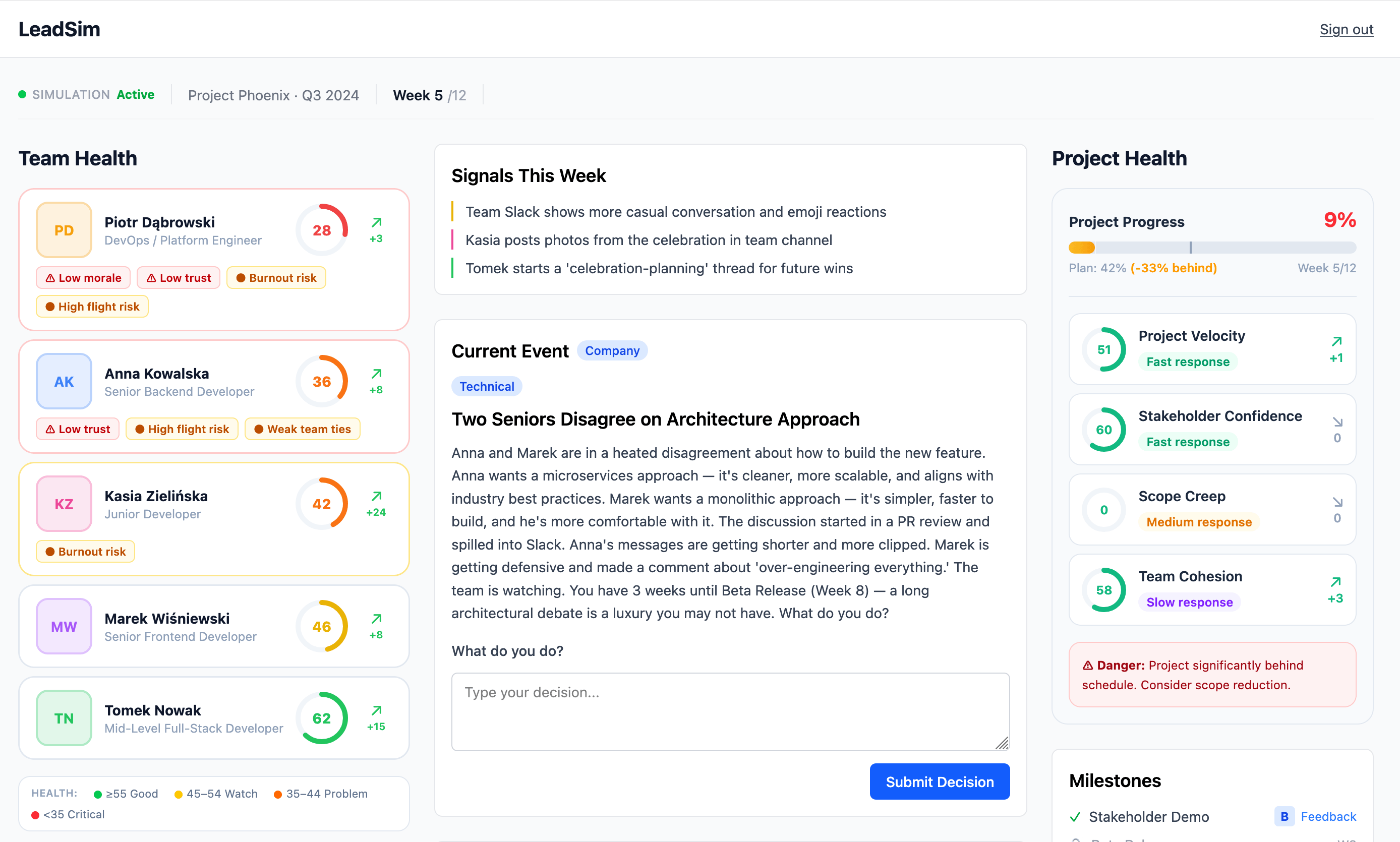
Task: Click the AK avatar for Anna Kowalska
Action: click(x=64, y=381)
